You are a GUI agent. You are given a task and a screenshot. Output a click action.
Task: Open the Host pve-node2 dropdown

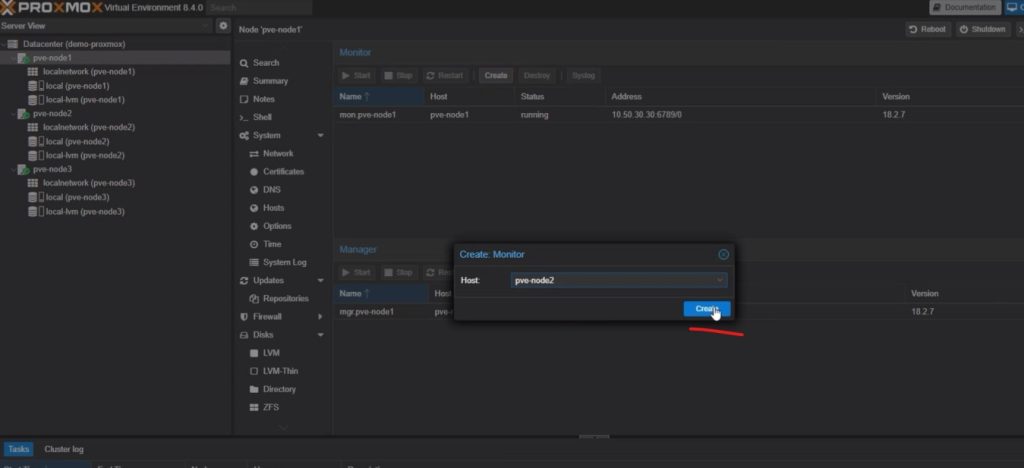618,280
